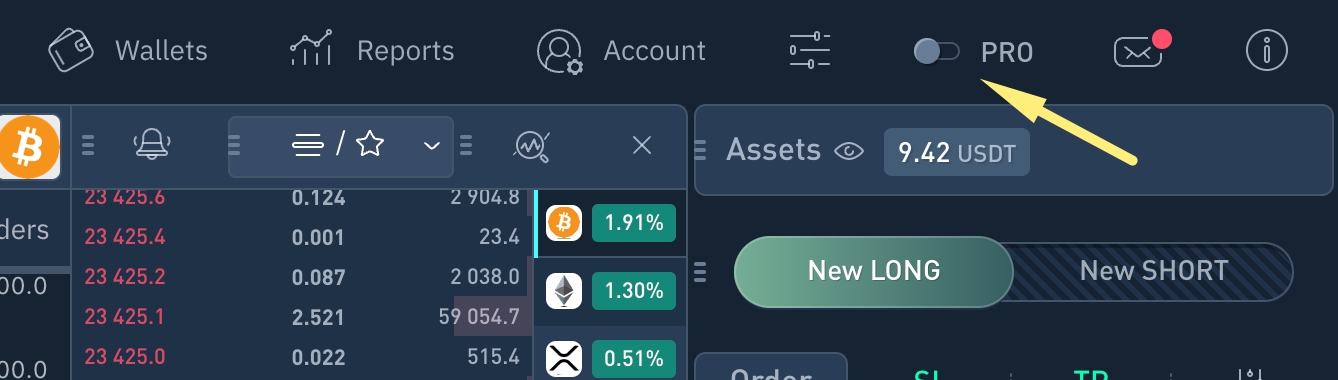1338x380 pixels.
Task: Open the price alerts bell icon
Action: [x=150, y=146]
